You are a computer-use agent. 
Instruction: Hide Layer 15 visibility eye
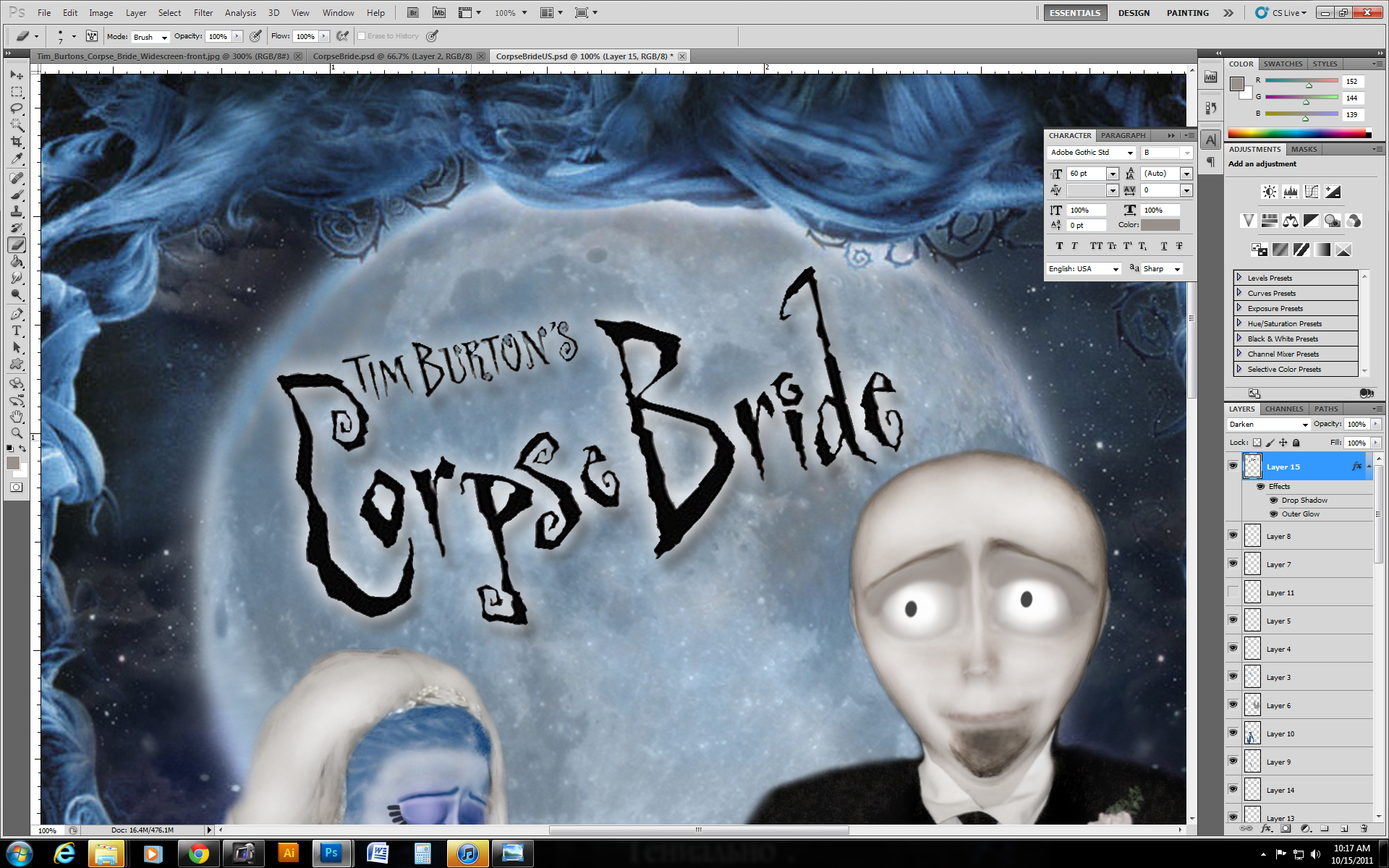coord(1233,466)
